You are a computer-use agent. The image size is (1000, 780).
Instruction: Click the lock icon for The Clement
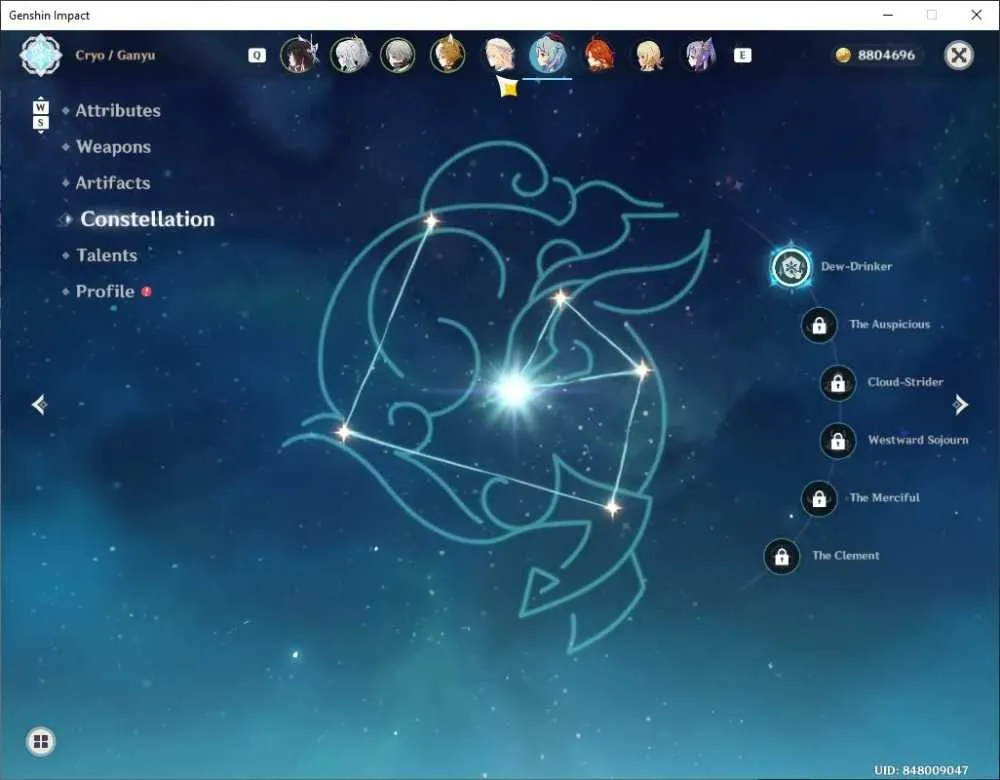point(781,556)
